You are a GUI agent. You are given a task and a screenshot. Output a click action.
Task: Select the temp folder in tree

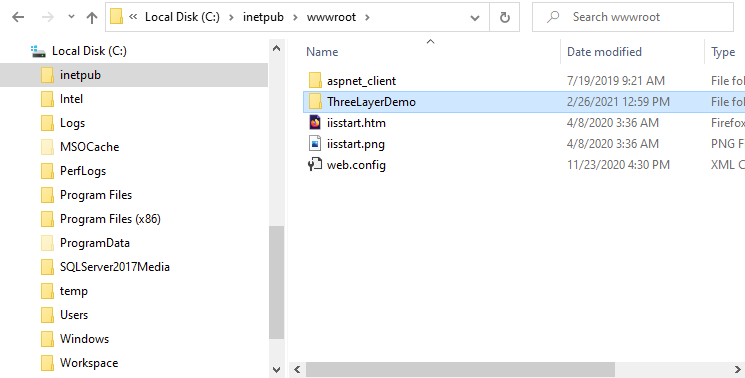coord(74,291)
